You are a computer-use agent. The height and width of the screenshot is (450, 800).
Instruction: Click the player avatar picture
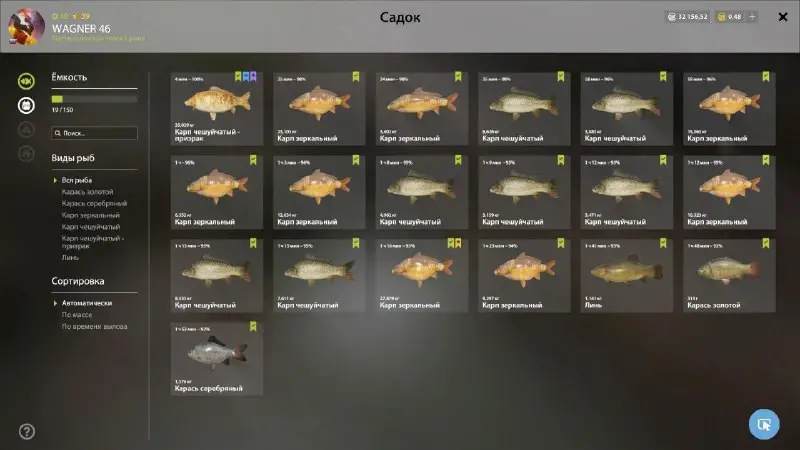click(26, 27)
